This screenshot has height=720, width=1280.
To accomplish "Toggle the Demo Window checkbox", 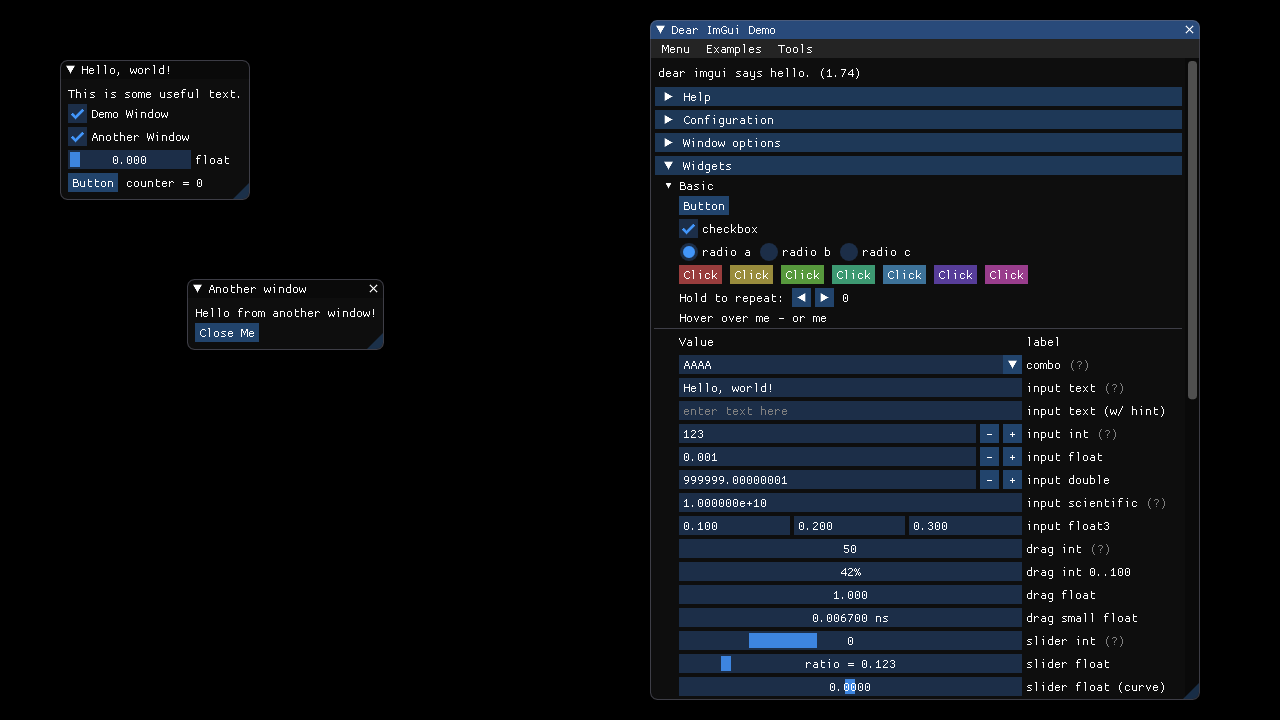I will 77,114.
